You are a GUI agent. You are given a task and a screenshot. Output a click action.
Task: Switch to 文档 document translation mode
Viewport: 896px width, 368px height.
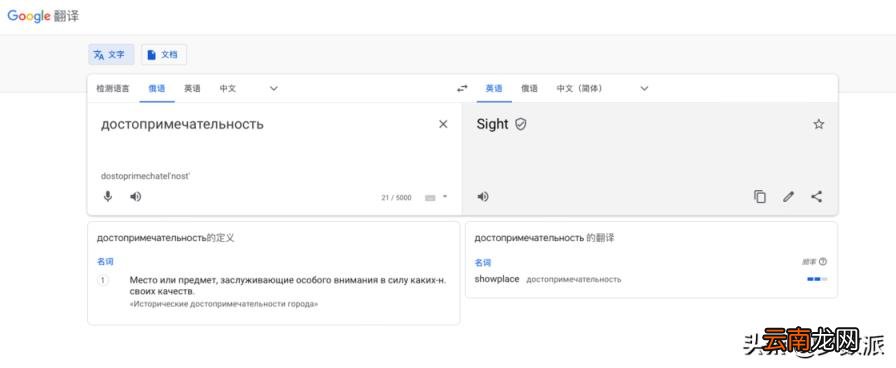pyautogui.click(x=163, y=54)
